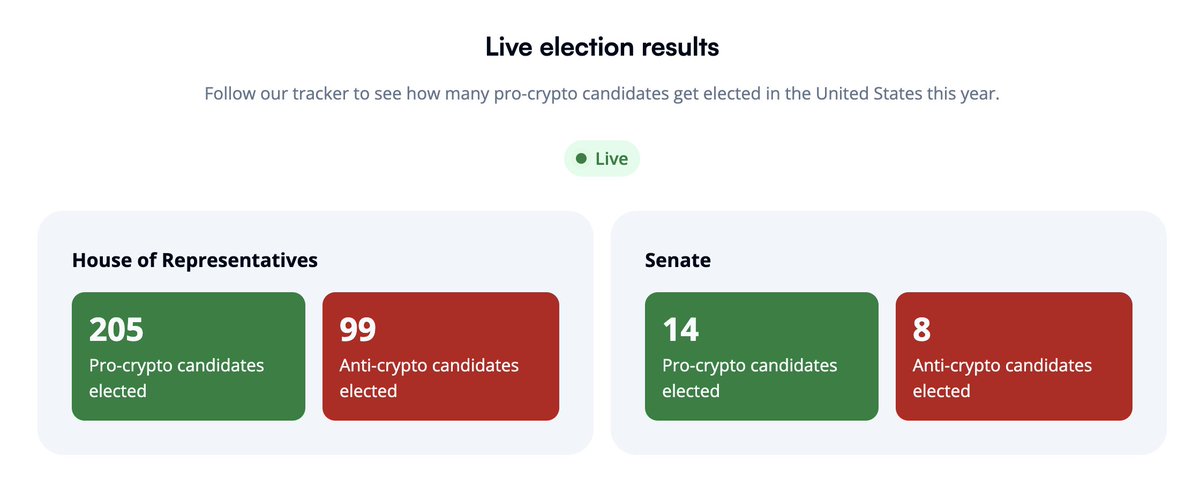Click the number 205 in House panel

click(x=117, y=329)
